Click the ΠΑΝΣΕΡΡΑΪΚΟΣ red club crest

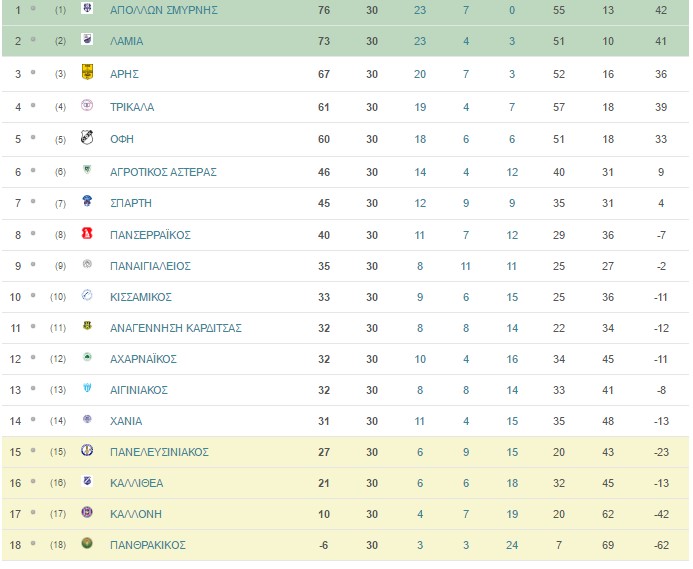87,233
